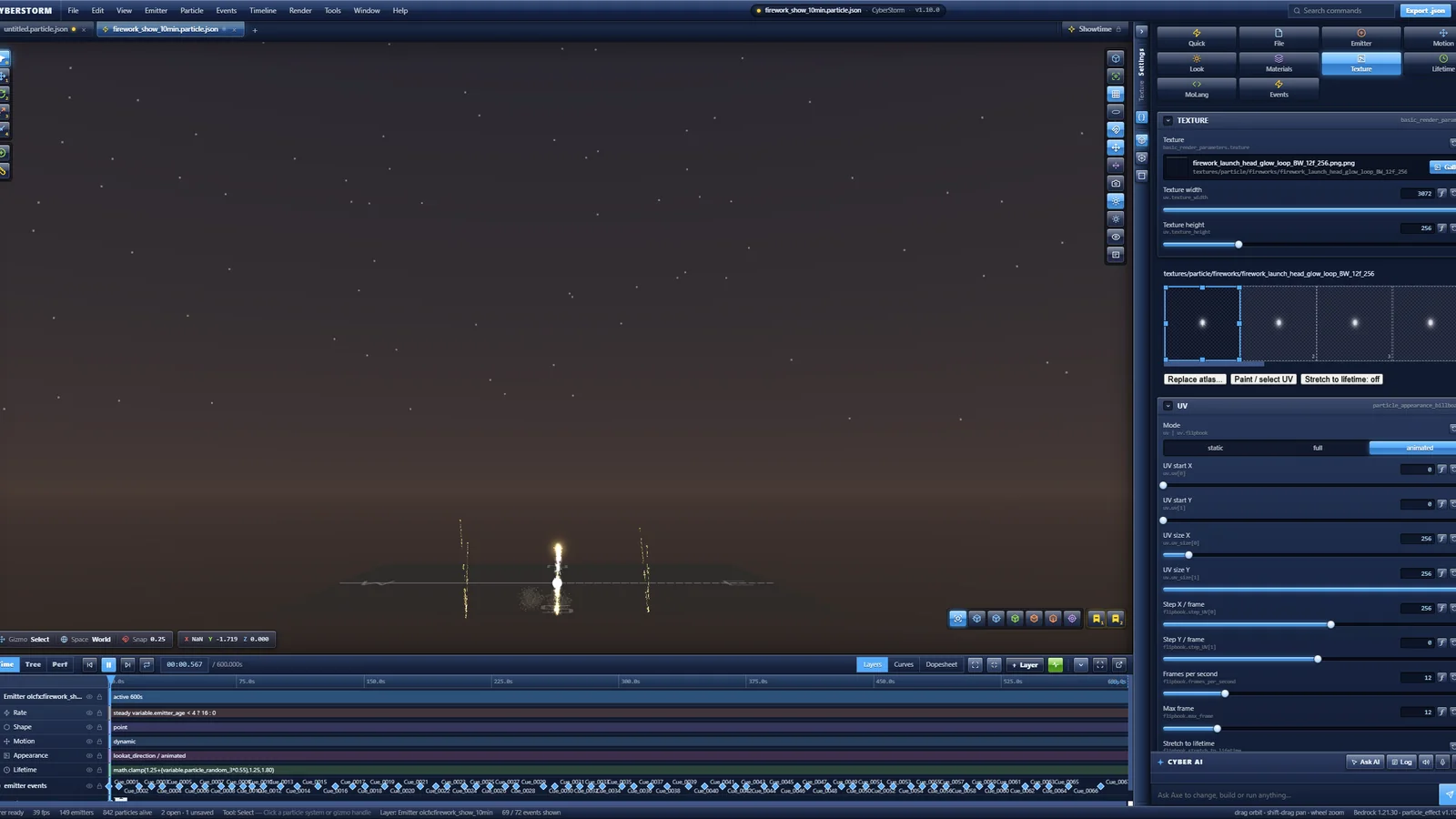1456x819 pixels.
Task: Click the green cube view preset icon
Action: click(x=1015, y=619)
